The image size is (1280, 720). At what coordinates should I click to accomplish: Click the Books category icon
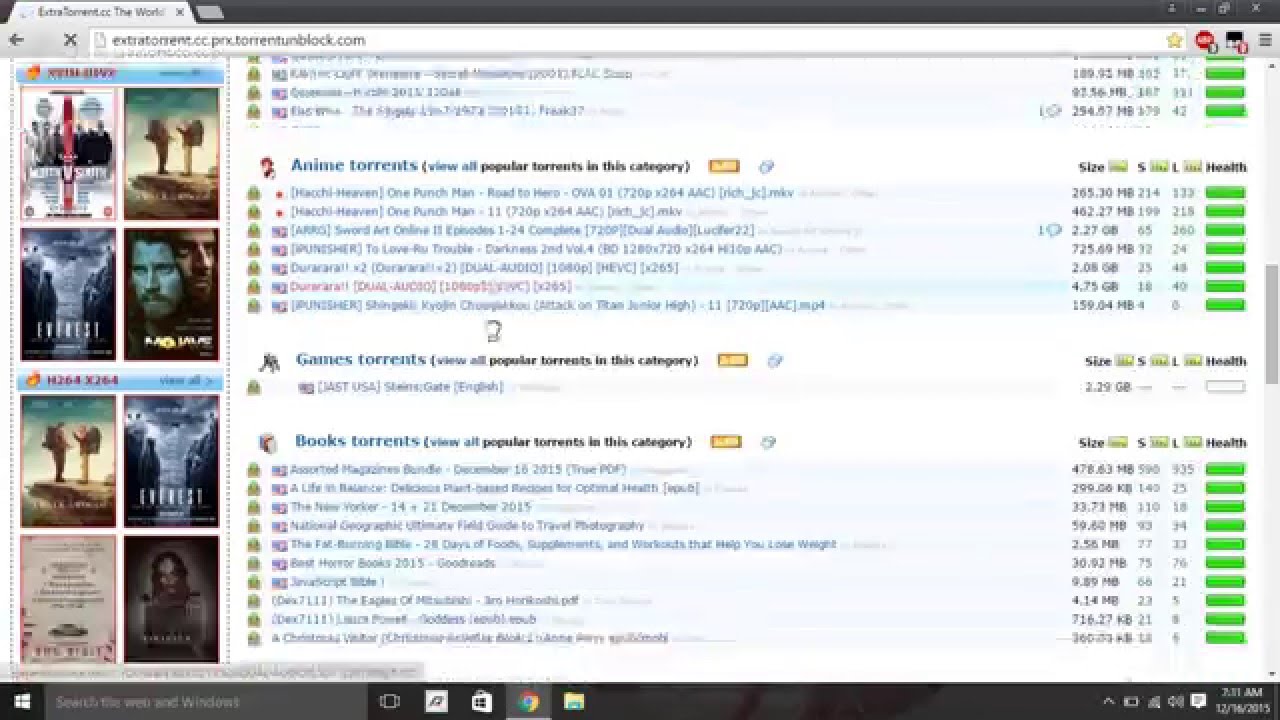(x=267, y=443)
